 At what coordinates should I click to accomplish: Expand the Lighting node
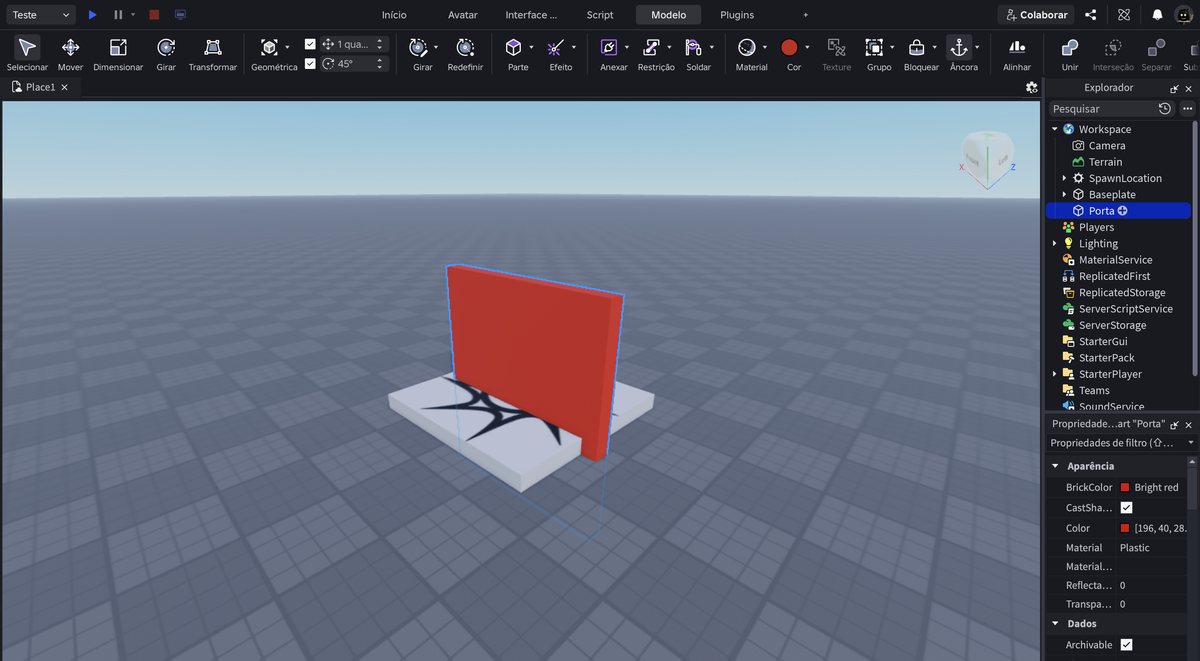(1054, 244)
